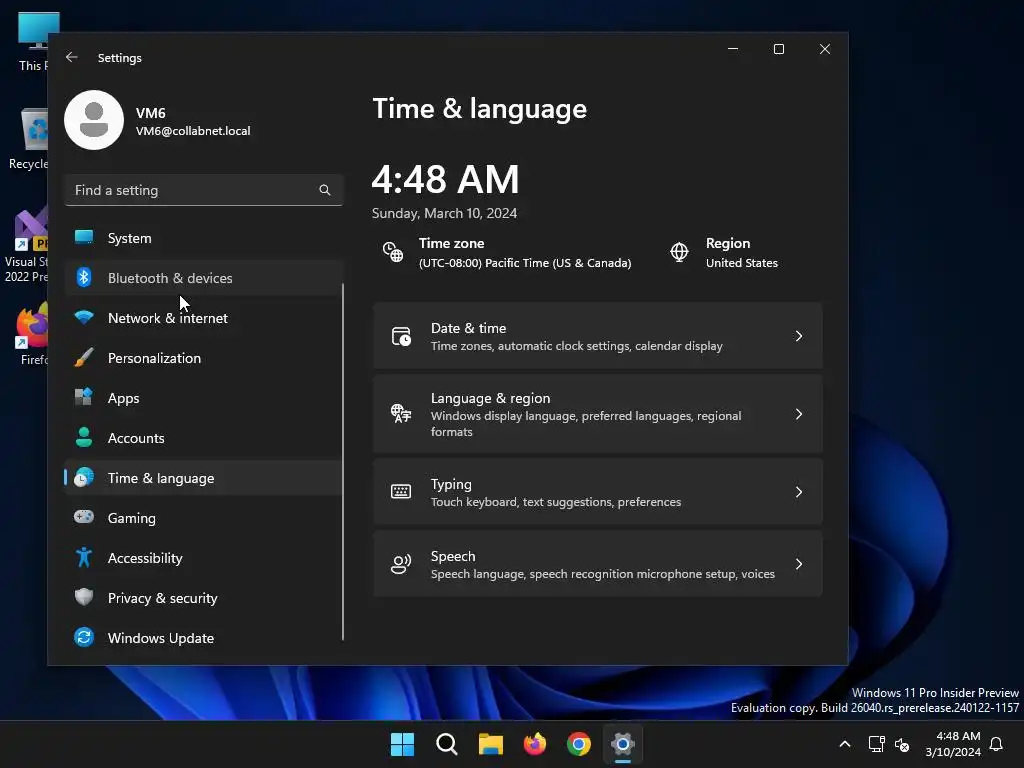
Task: Click the search magnifier in Find a setting
Action: tap(325, 190)
